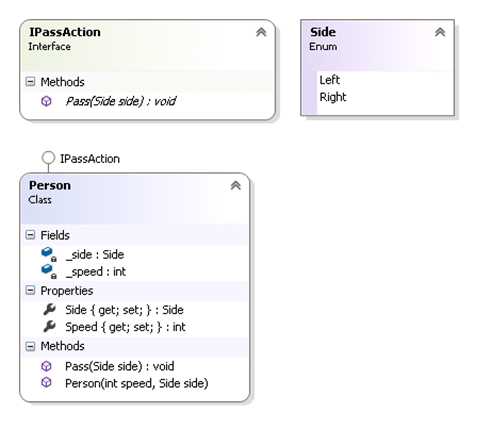The image size is (492, 429).
Task: Collapse the IPassAction interface box with chevron
Action: 261,32
